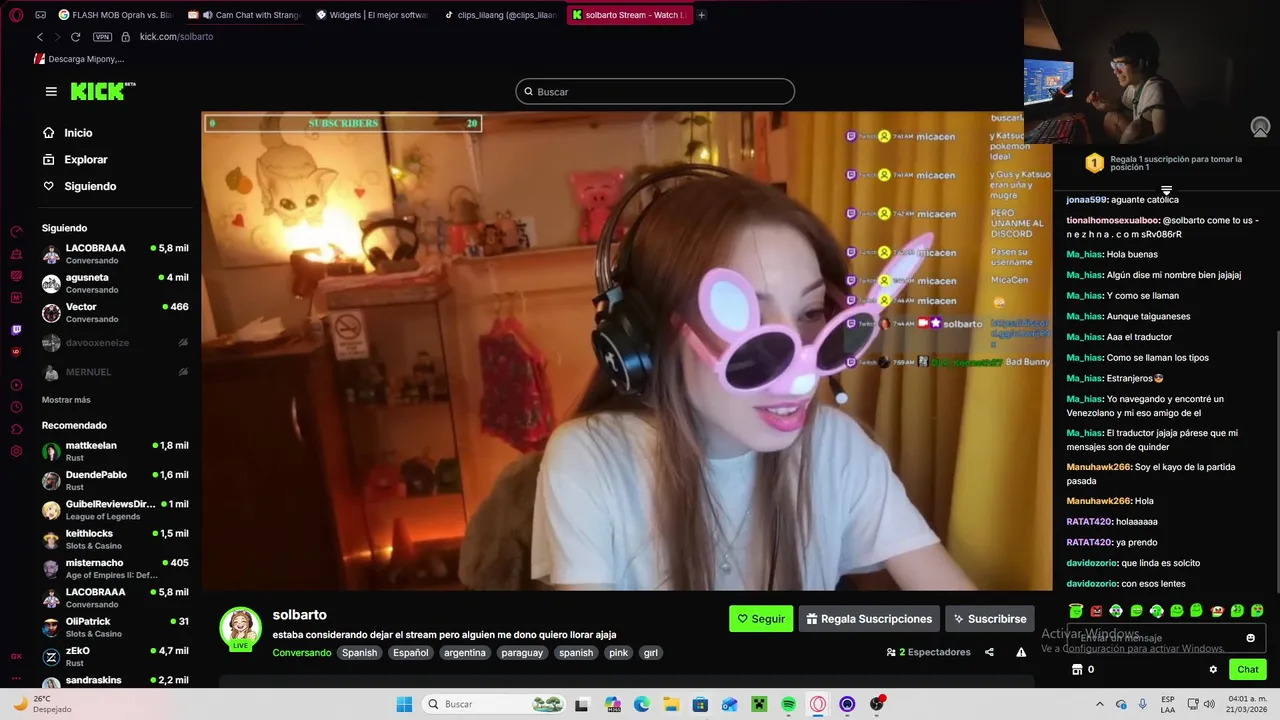This screenshot has width=1280, height=720.
Task: Open File Explorer from the taskbar
Action: [x=671, y=704]
